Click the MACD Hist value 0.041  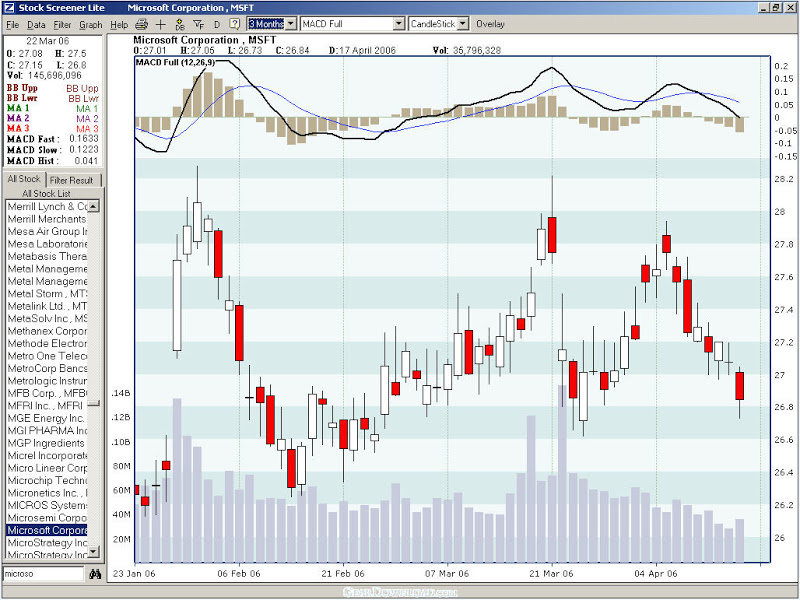(86, 161)
